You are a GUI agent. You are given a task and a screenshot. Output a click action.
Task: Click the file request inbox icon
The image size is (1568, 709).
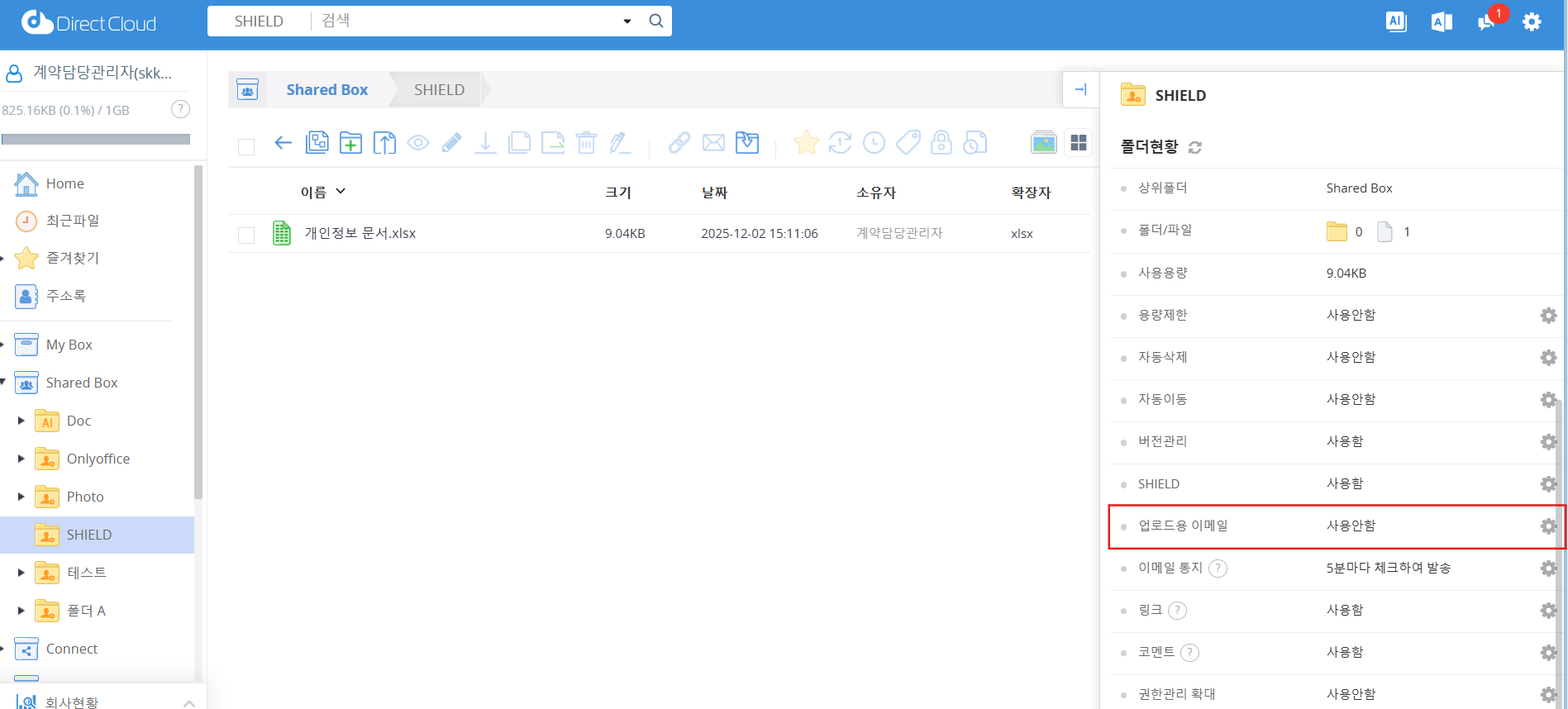(747, 143)
